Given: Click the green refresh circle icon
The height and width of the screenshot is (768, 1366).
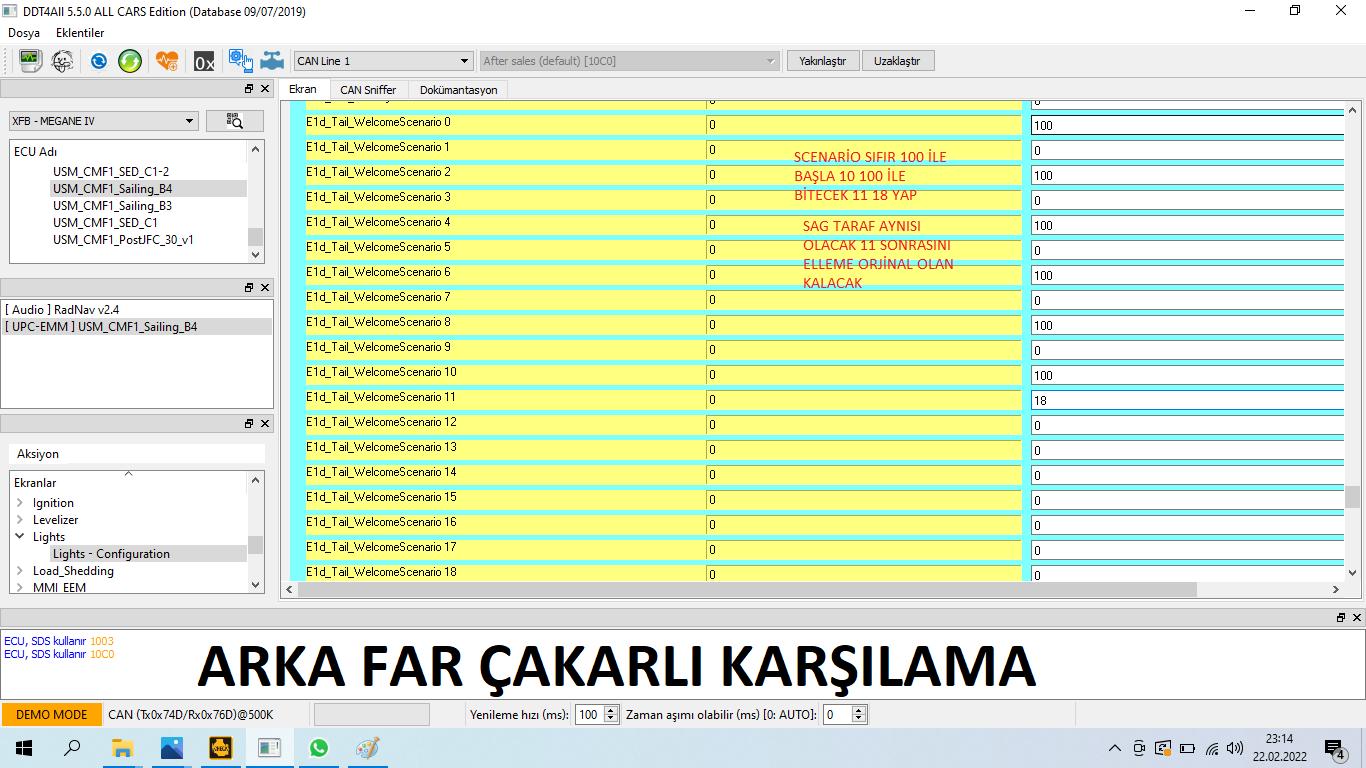Looking at the screenshot, I should coord(130,61).
